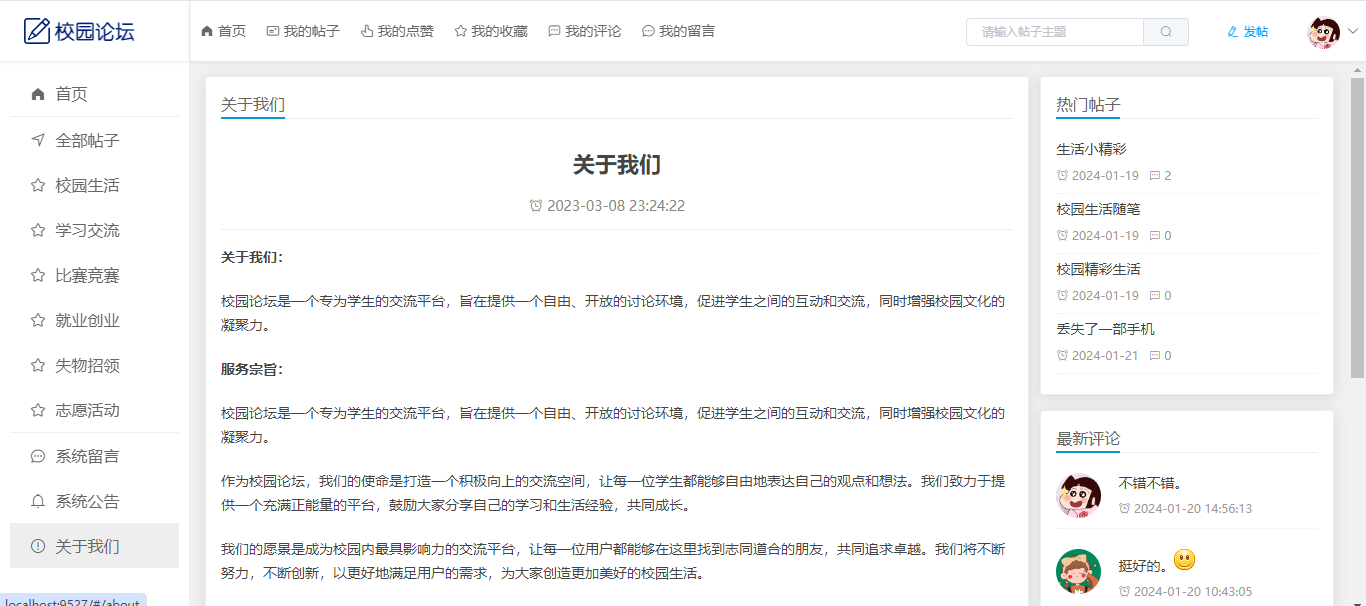Open 我的点赞 in top navigation

point(397,31)
